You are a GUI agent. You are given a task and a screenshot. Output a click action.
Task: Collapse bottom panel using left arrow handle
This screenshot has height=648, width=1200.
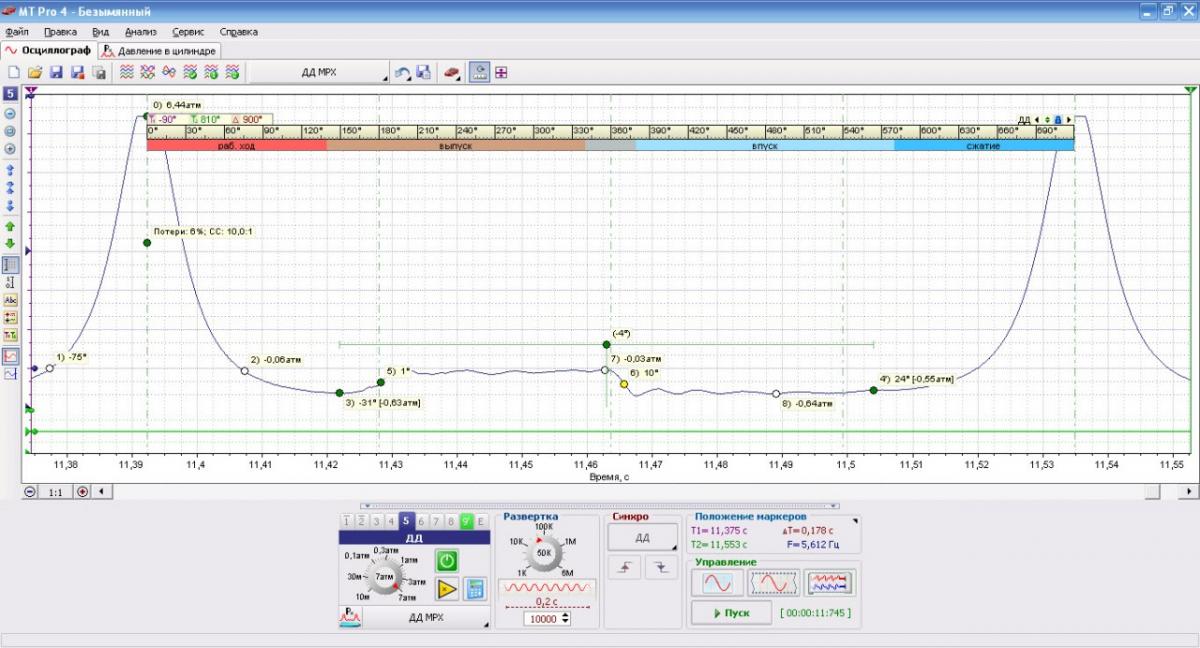click(x=367, y=505)
